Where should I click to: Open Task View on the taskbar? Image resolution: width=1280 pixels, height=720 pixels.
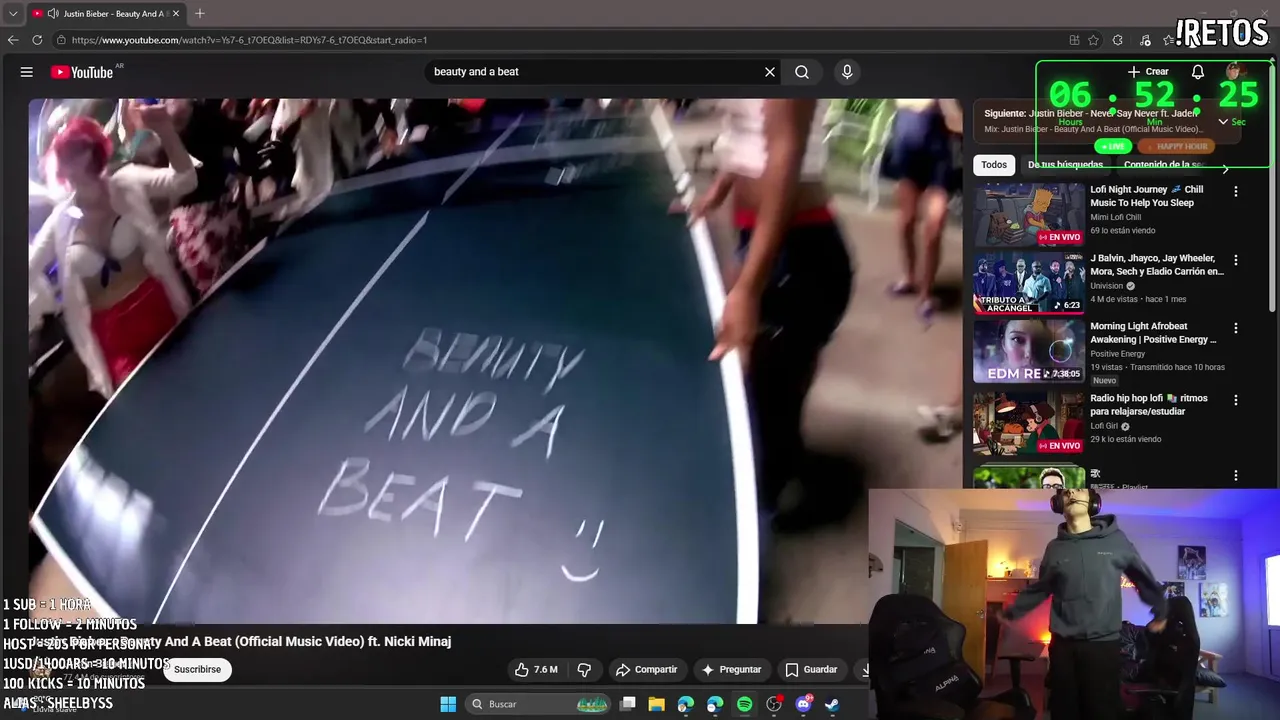coord(628,704)
